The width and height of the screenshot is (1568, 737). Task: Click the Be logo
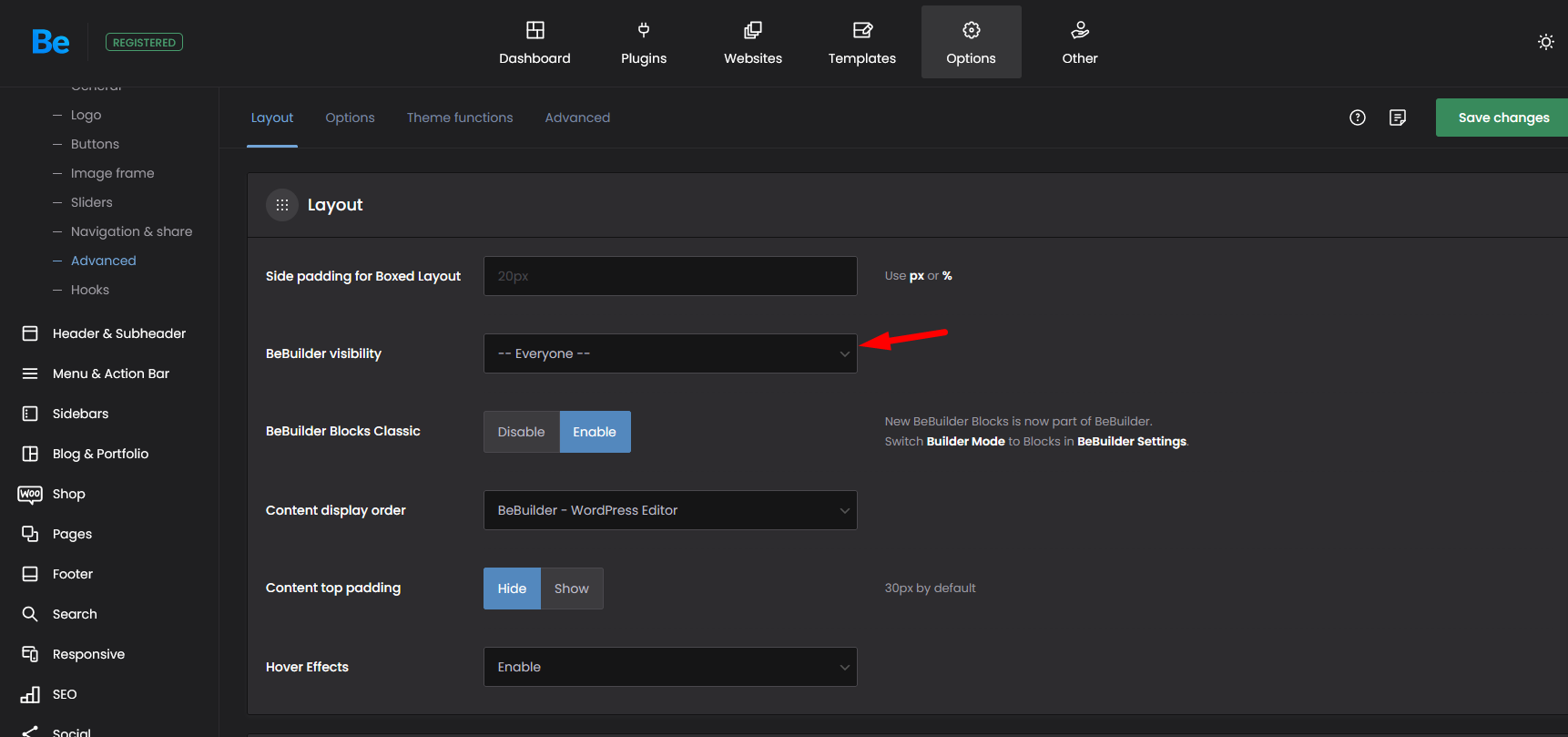point(50,42)
